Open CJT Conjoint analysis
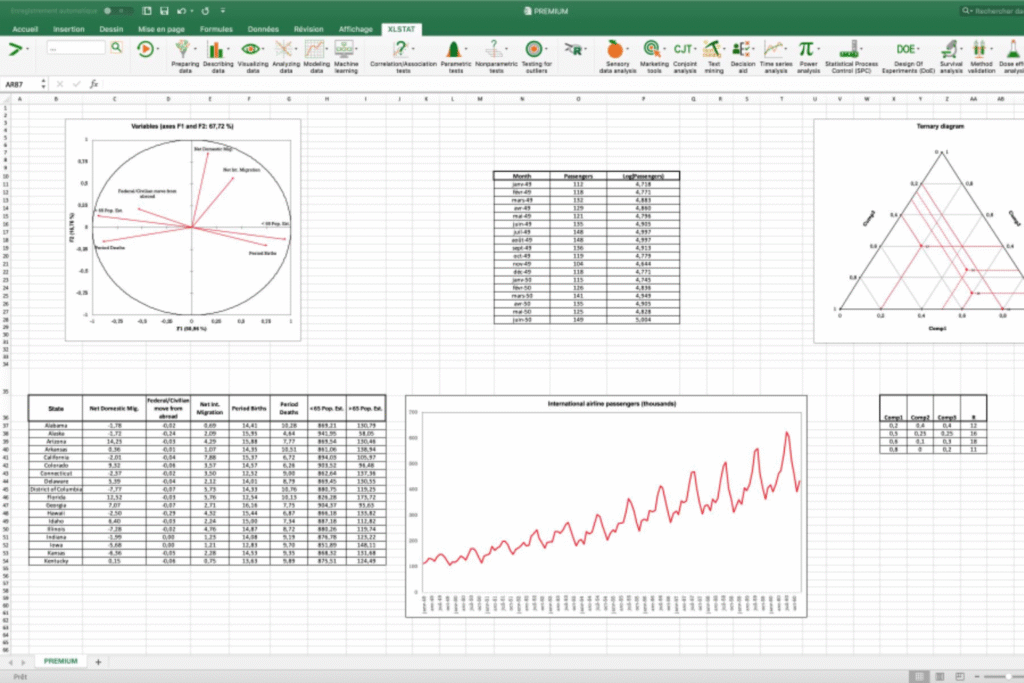This screenshot has height=683, width=1024. point(684,57)
